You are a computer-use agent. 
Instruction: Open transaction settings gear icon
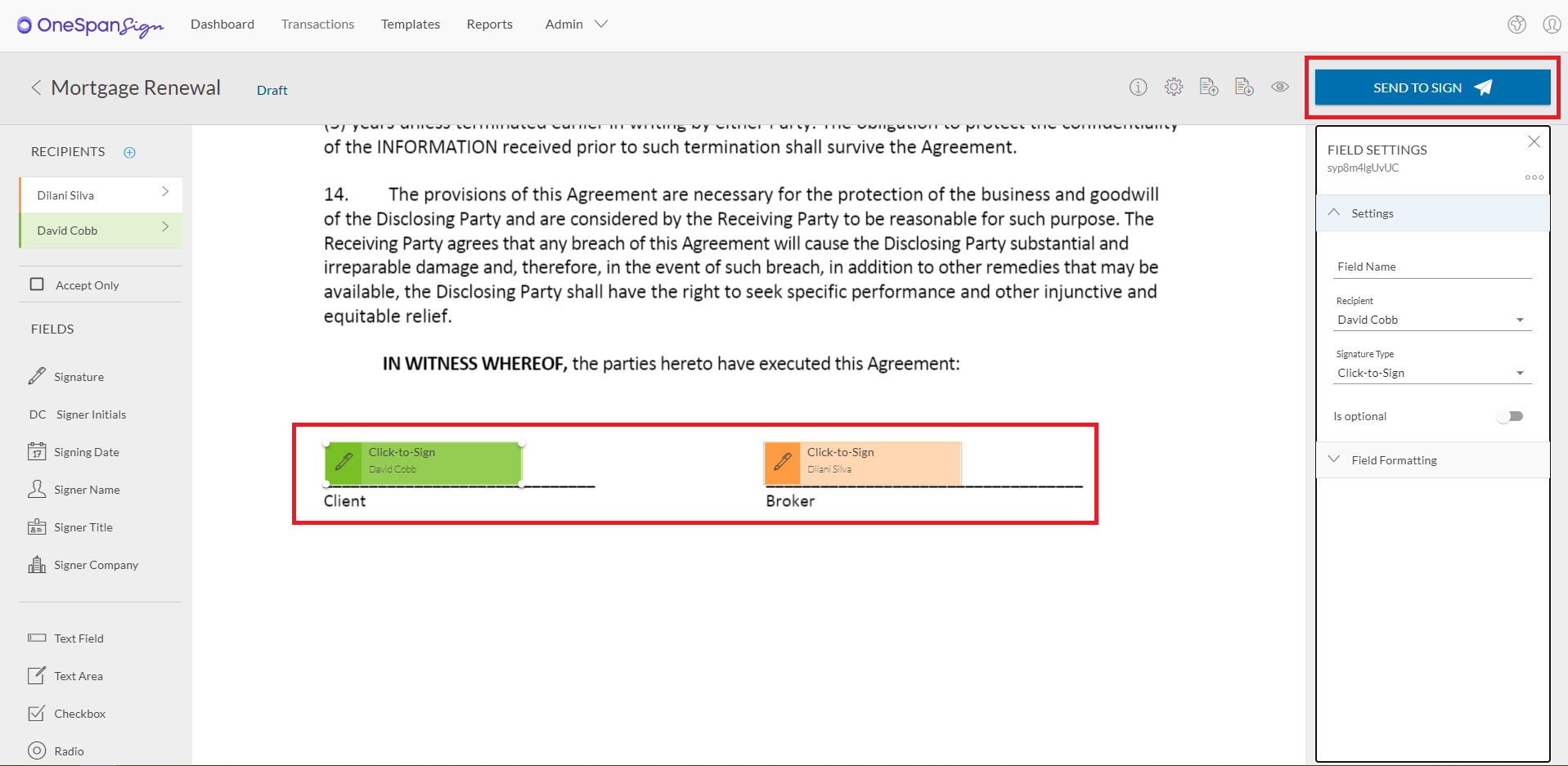1174,87
